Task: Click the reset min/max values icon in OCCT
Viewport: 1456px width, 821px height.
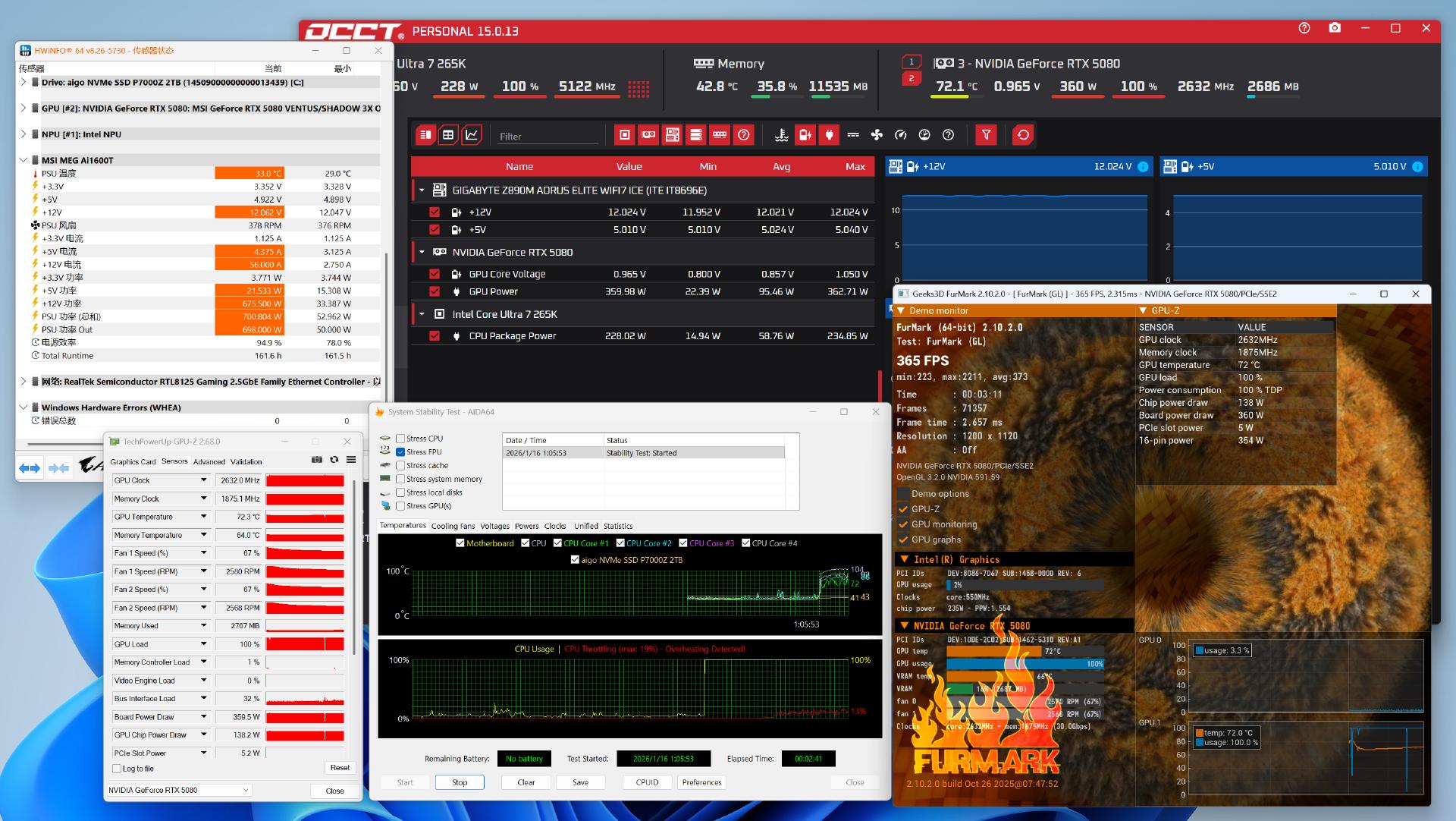Action: (1023, 135)
